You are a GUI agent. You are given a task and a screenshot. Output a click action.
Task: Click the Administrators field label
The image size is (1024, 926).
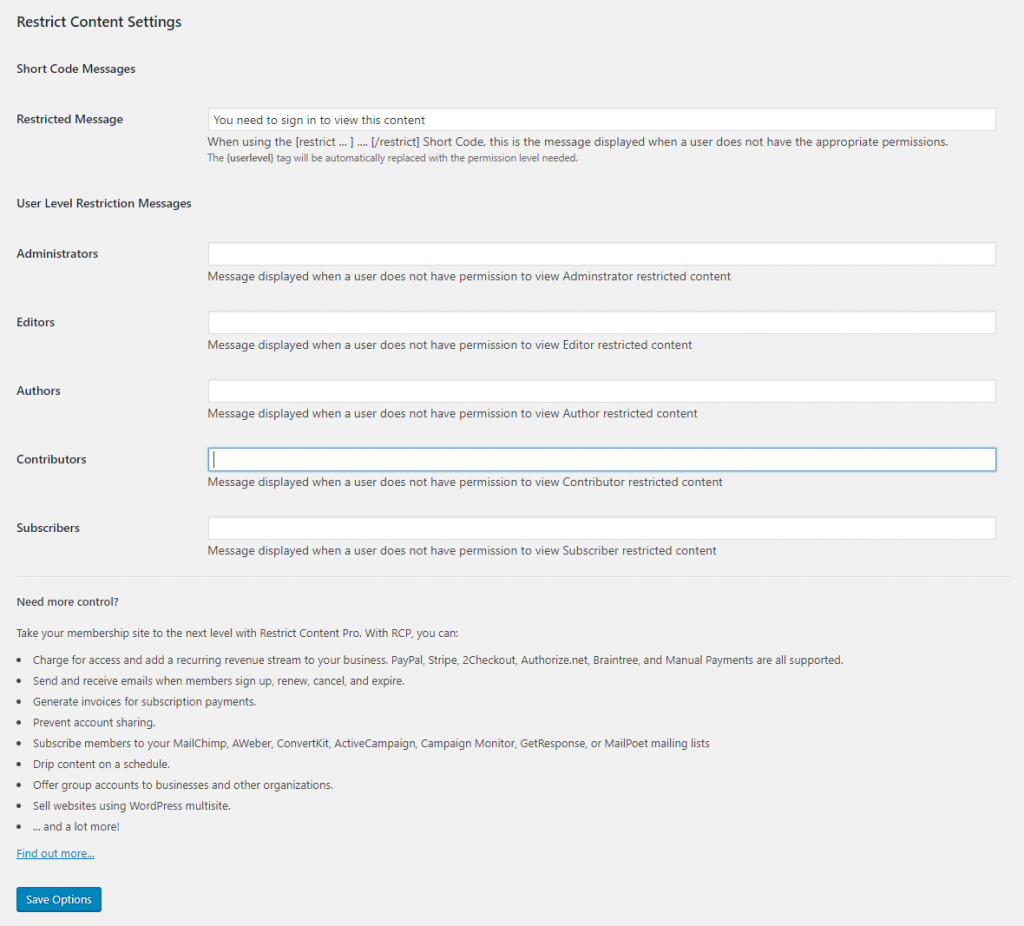click(x=56, y=253)
